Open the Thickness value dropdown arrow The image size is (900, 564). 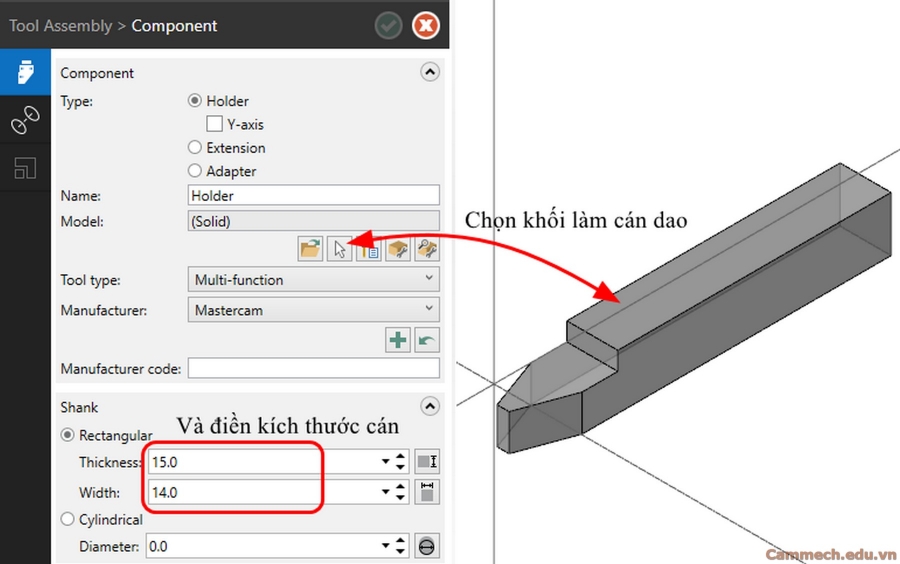tap(385, 461)
